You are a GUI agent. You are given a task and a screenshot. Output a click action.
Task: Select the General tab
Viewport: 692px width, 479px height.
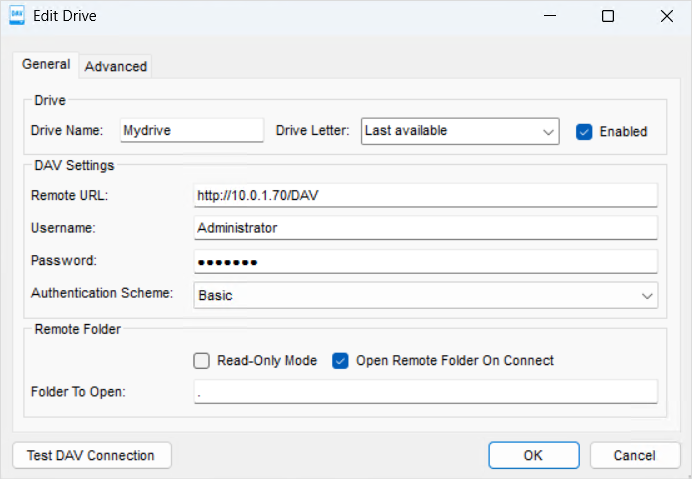46,64
